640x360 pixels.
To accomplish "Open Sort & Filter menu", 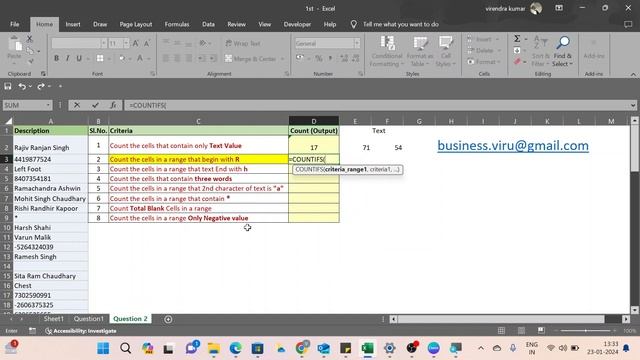I will [540, 51].
